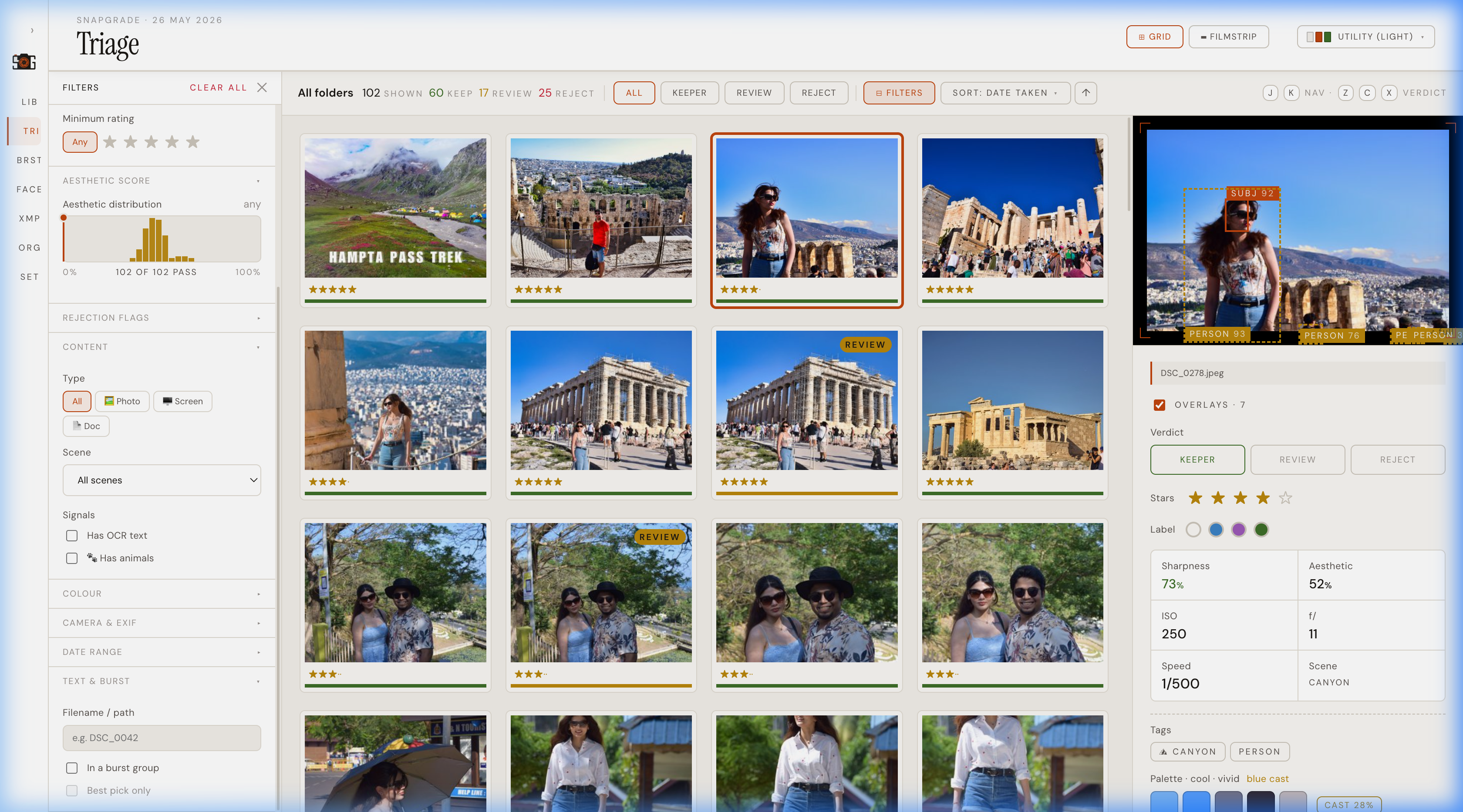
Task: Select All content types
Action: [77, 401]
